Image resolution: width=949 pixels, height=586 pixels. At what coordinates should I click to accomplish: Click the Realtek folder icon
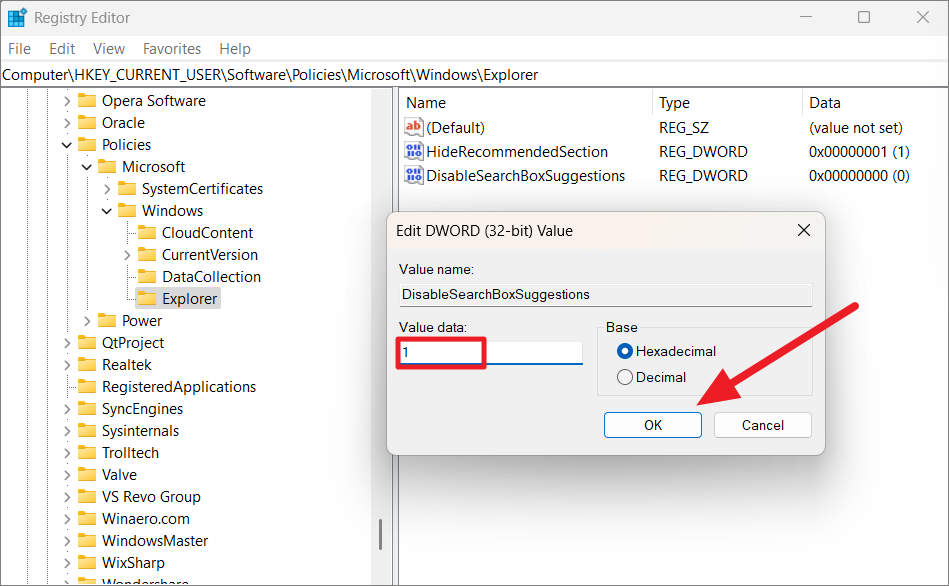tap(87, 364)
